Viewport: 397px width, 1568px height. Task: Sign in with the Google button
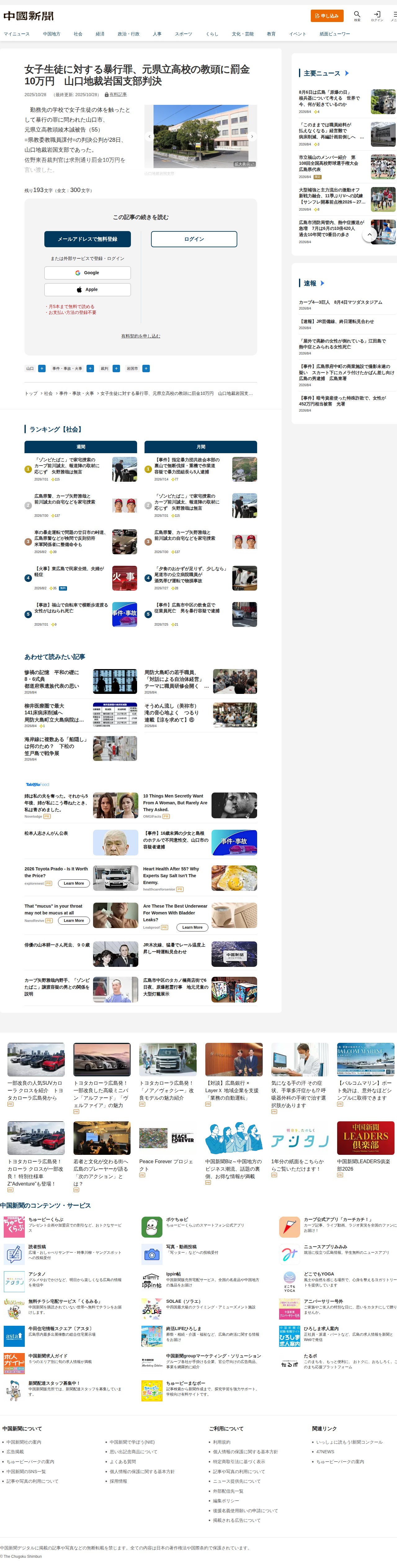coord(88,273)
